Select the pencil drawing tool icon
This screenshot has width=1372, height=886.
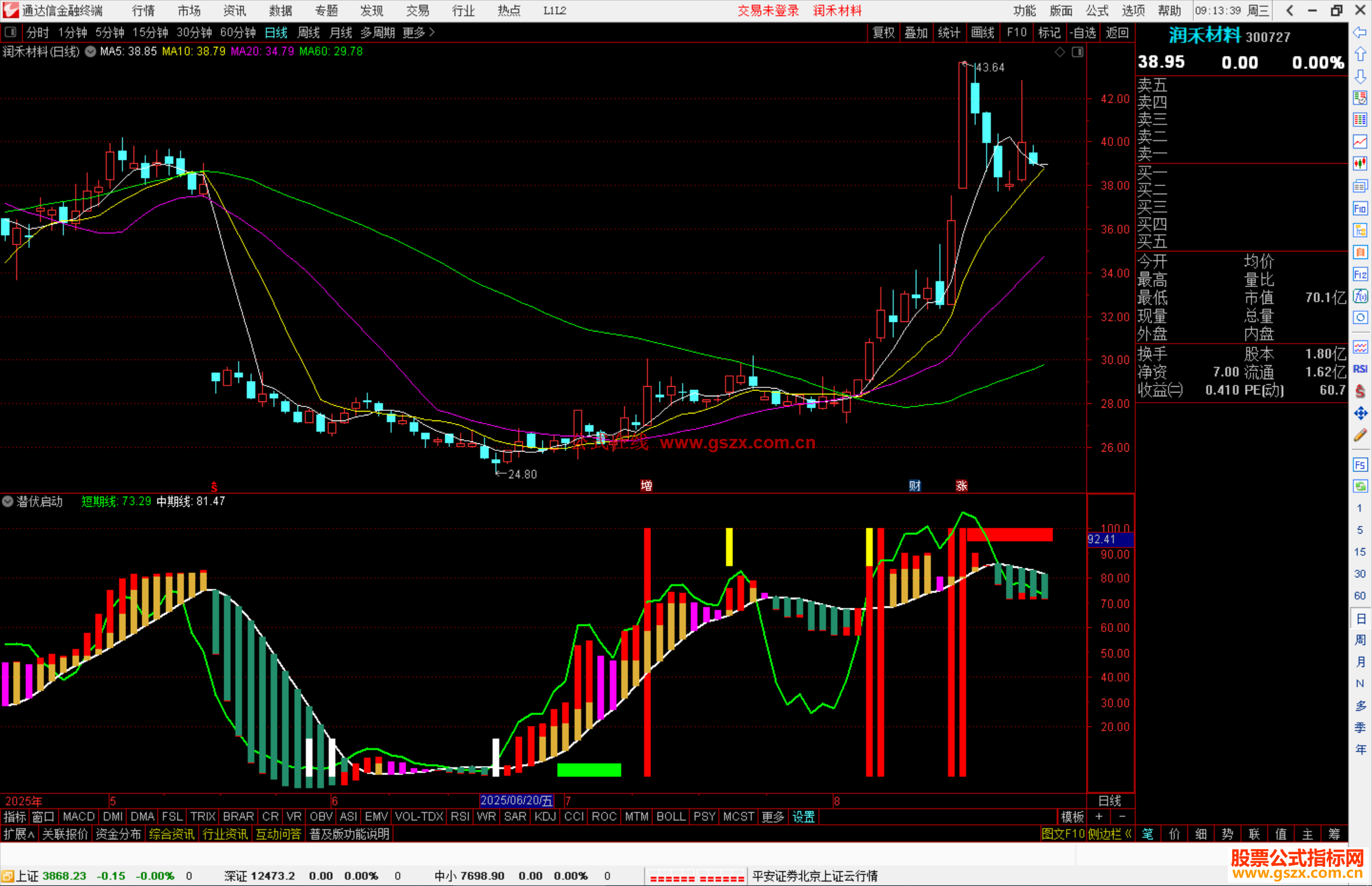(1360, 435)
